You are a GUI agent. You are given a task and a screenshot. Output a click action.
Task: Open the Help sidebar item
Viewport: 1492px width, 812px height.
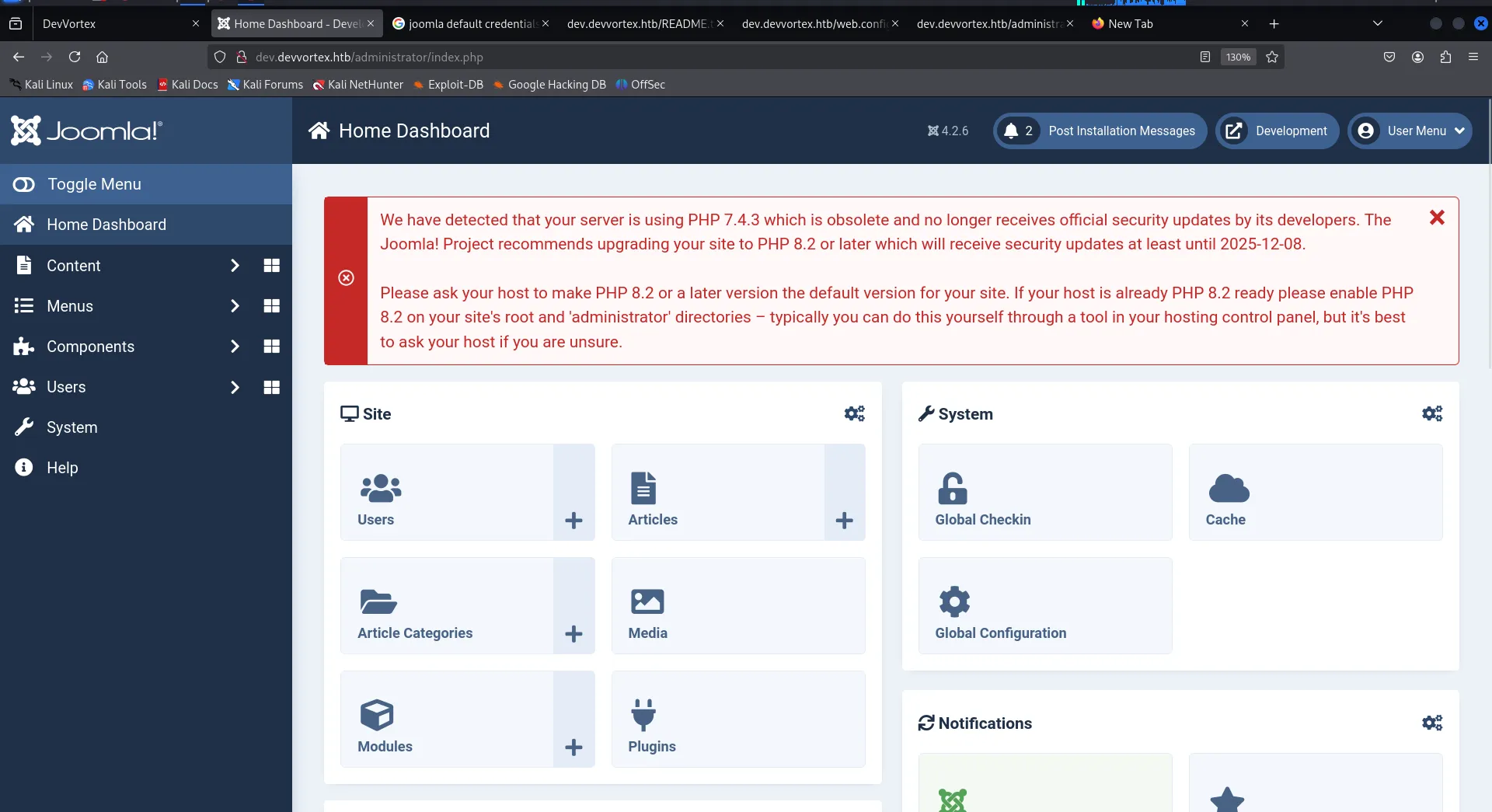(146, 468)
